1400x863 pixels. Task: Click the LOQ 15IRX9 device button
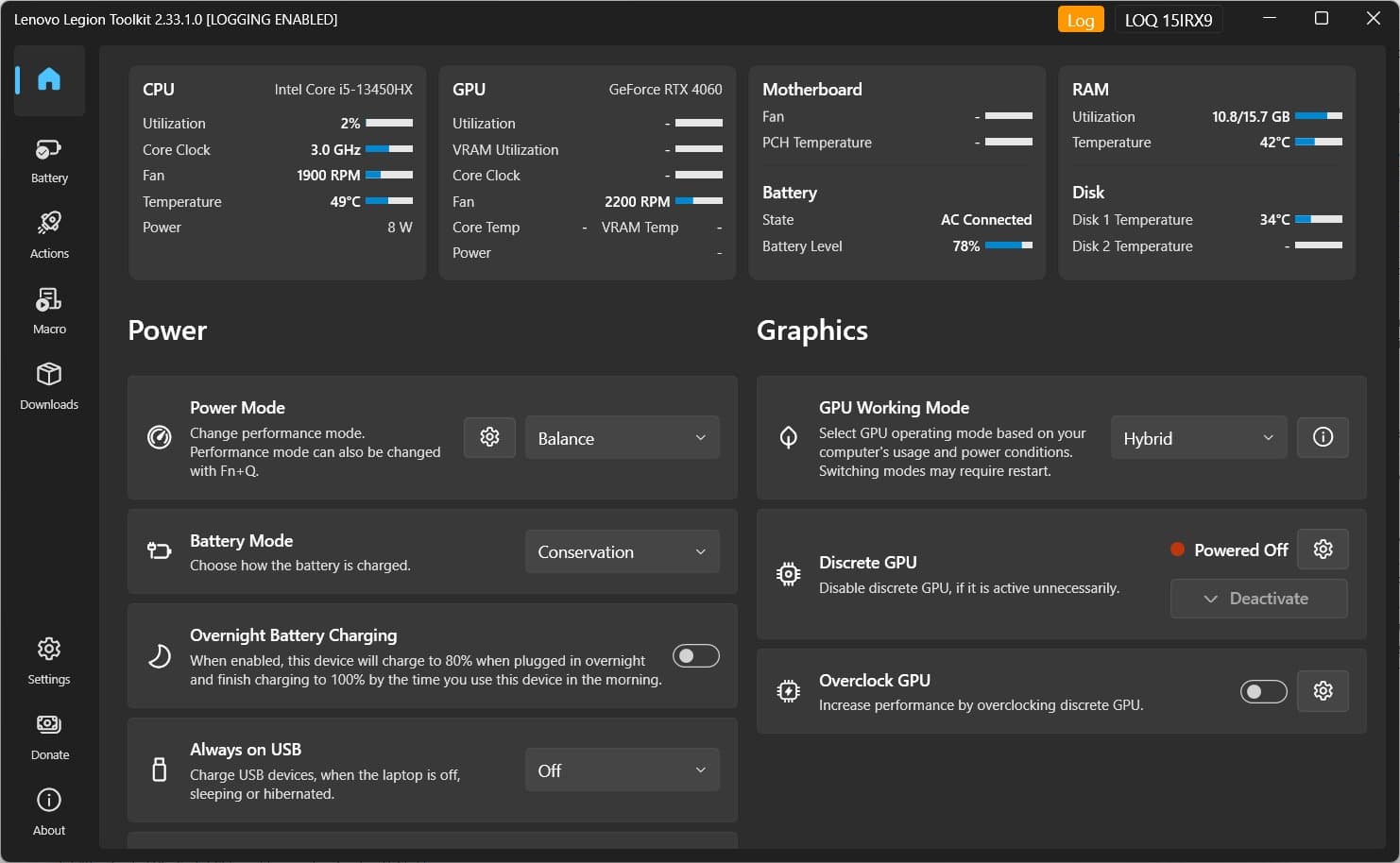point(1169,20)
